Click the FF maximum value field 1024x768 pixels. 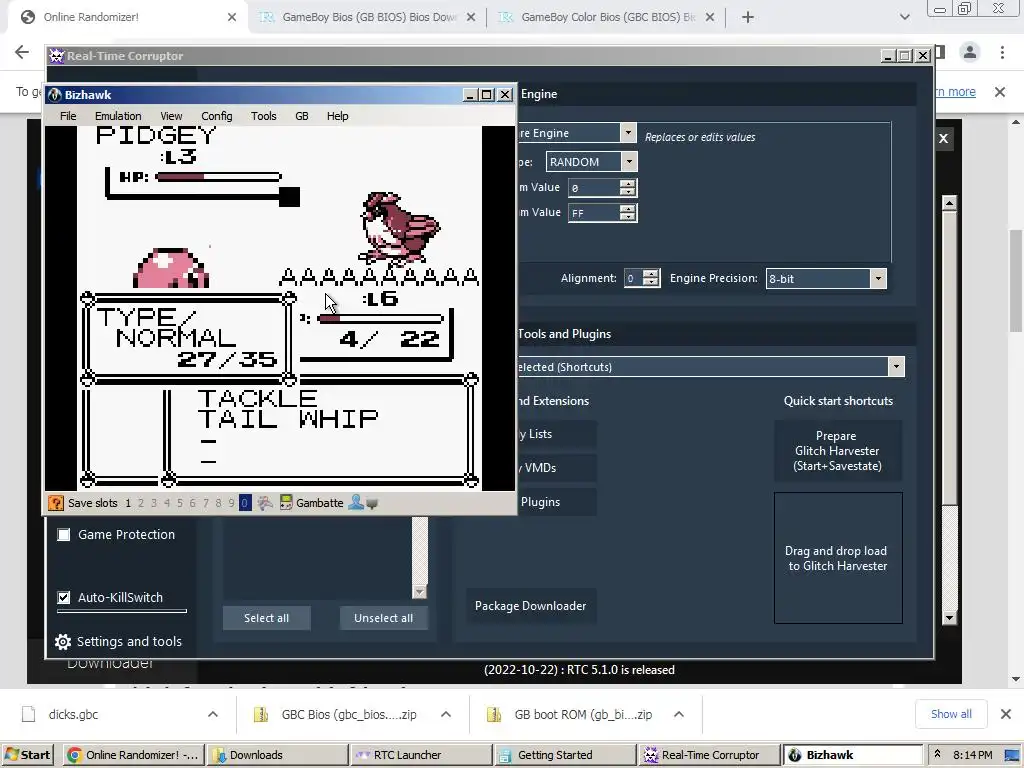click(x=594, y=213)
